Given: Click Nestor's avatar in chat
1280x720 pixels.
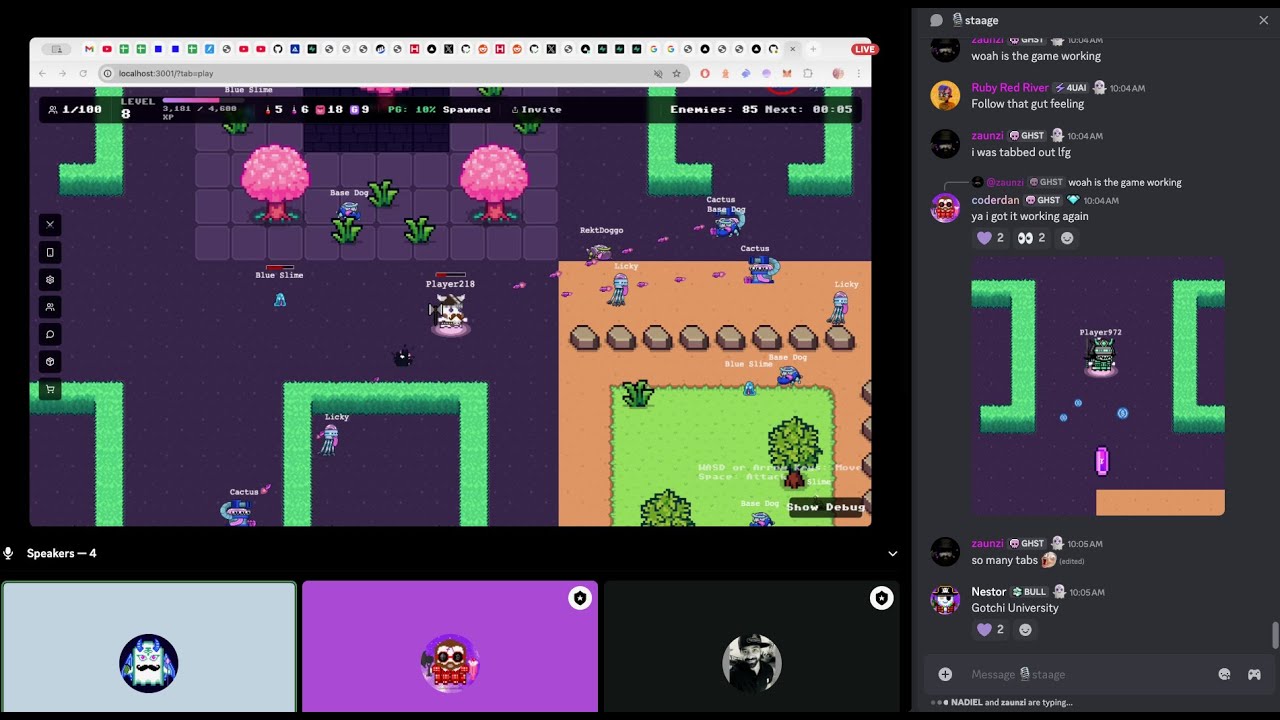Looking at the screenshot, I should [x=945, y=600].
